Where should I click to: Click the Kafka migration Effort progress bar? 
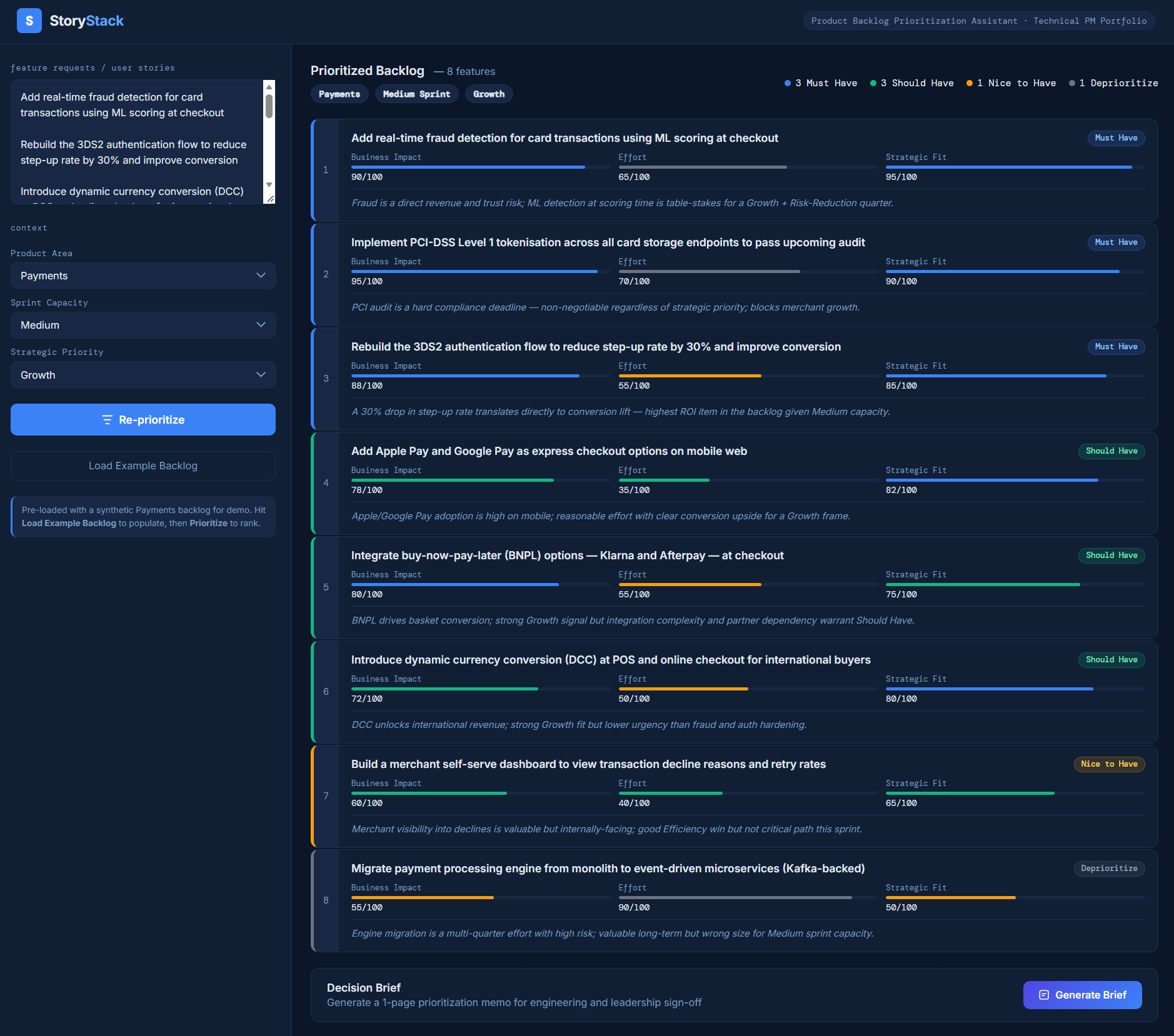click(x=748, y=898)
